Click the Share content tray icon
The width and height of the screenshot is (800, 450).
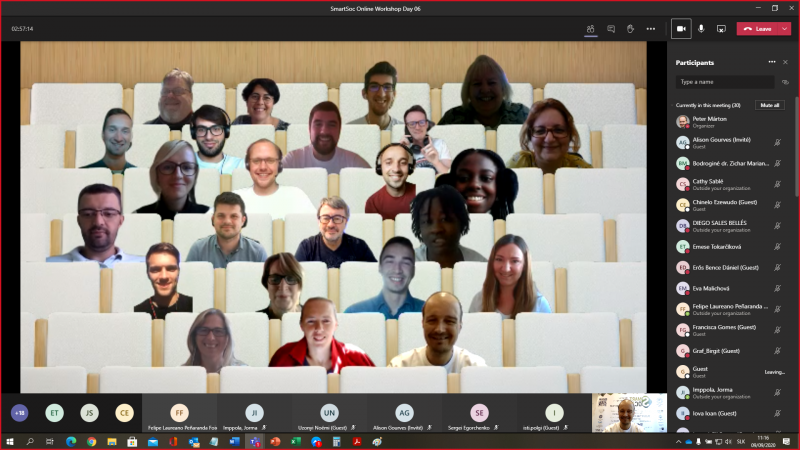click(x=721, y=29)
